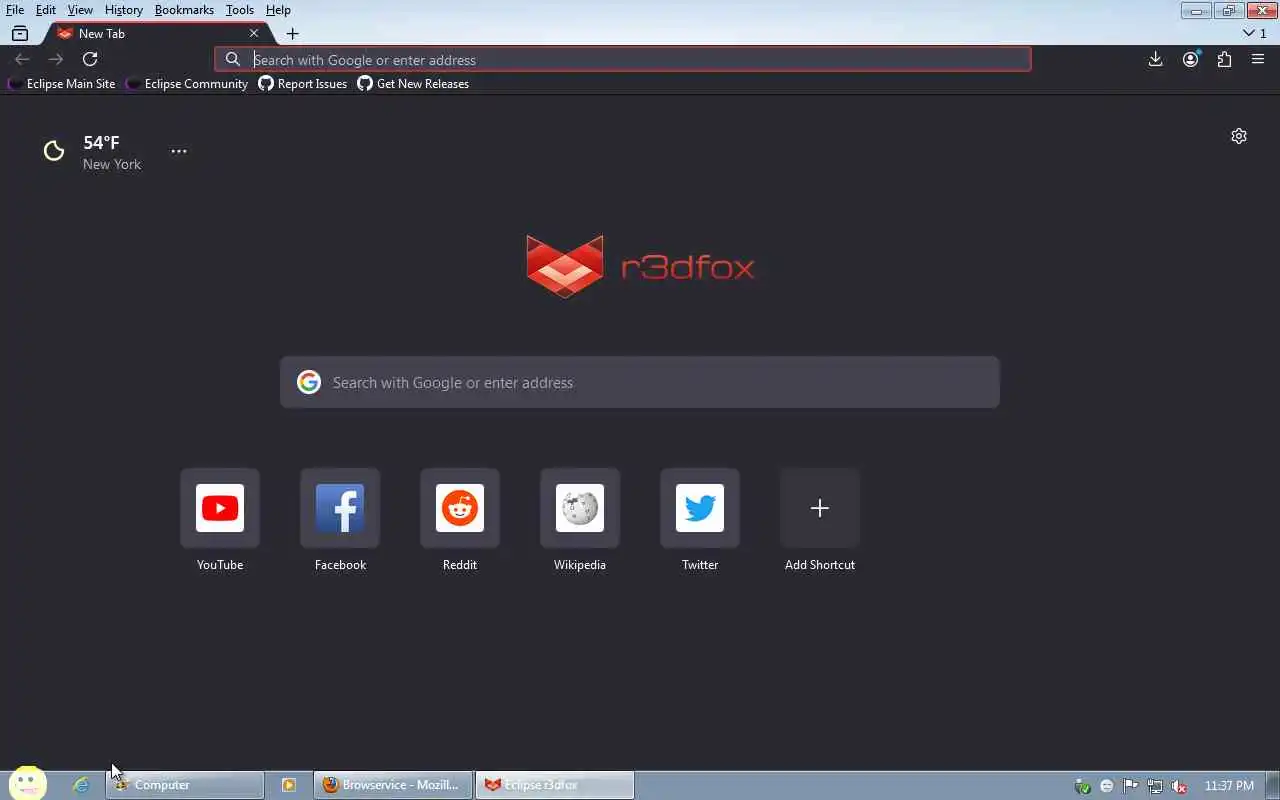Open the View menu
This screenshot has height=800, width=1280.
[80, 10]
